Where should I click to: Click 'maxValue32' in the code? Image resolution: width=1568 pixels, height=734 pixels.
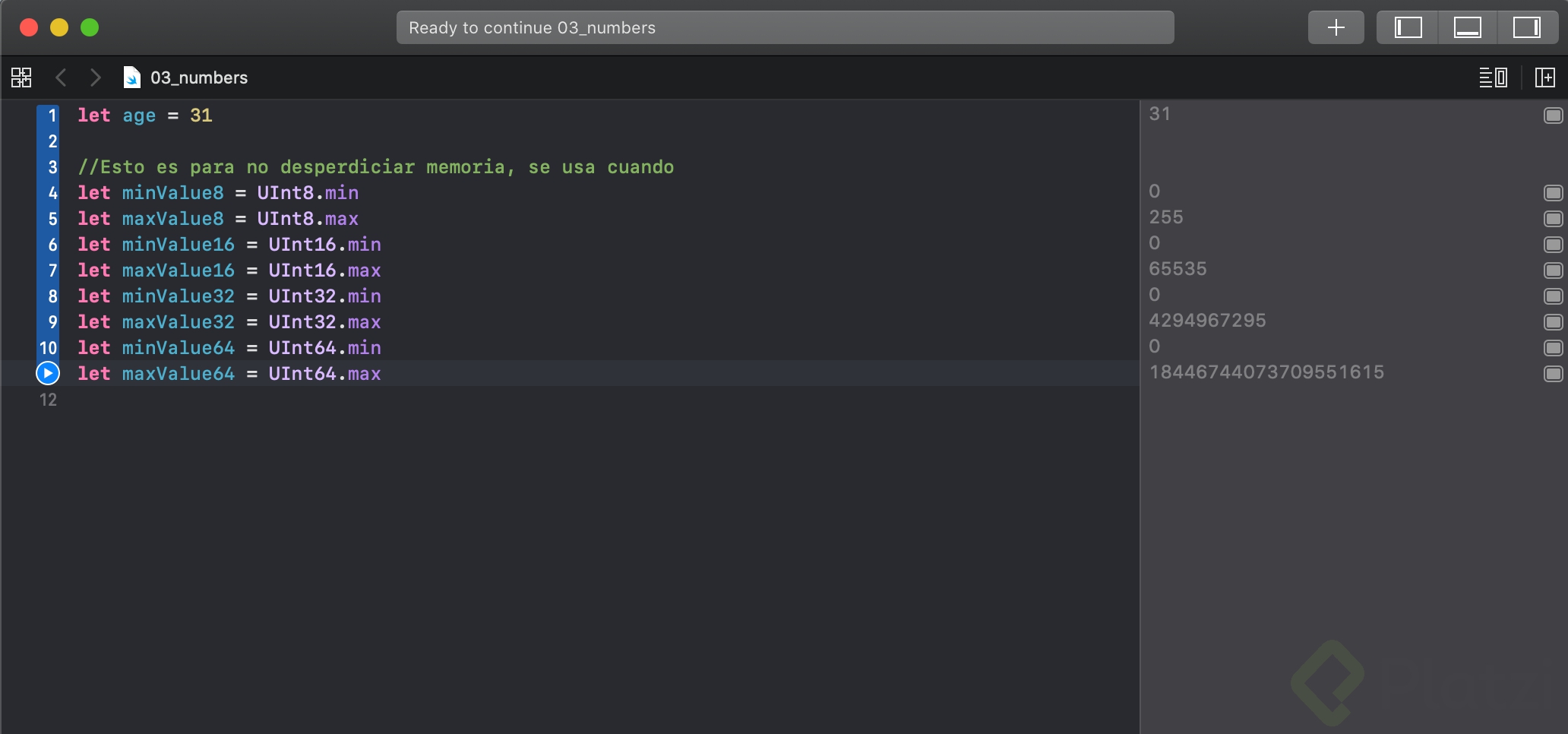point(179,322)
